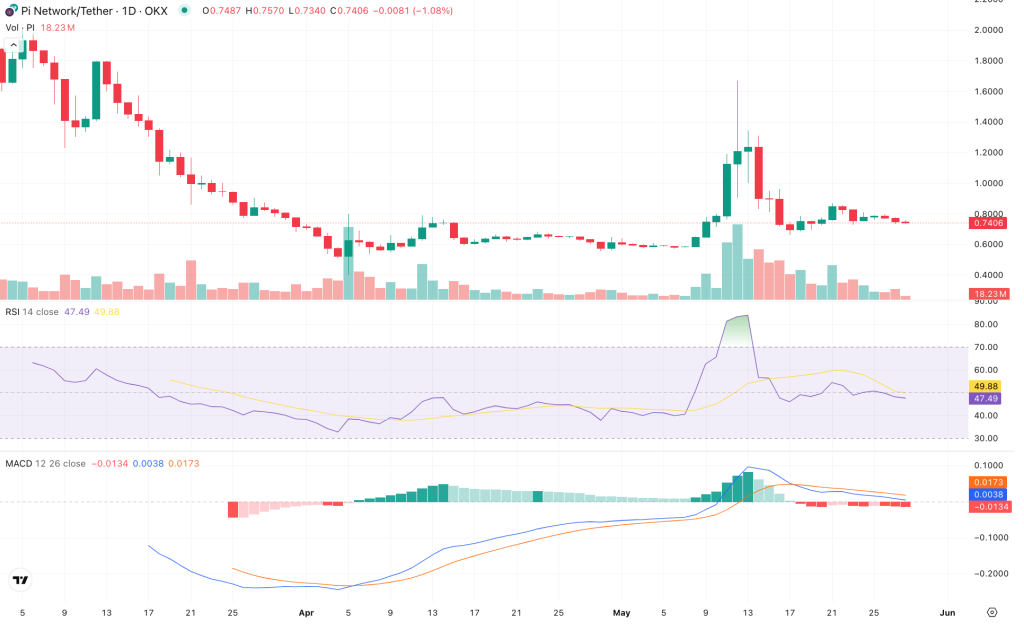Click the 0.4000 price axis label
Image resolution: width=1024 pixels, height=630 pixels.
(988, 275)
